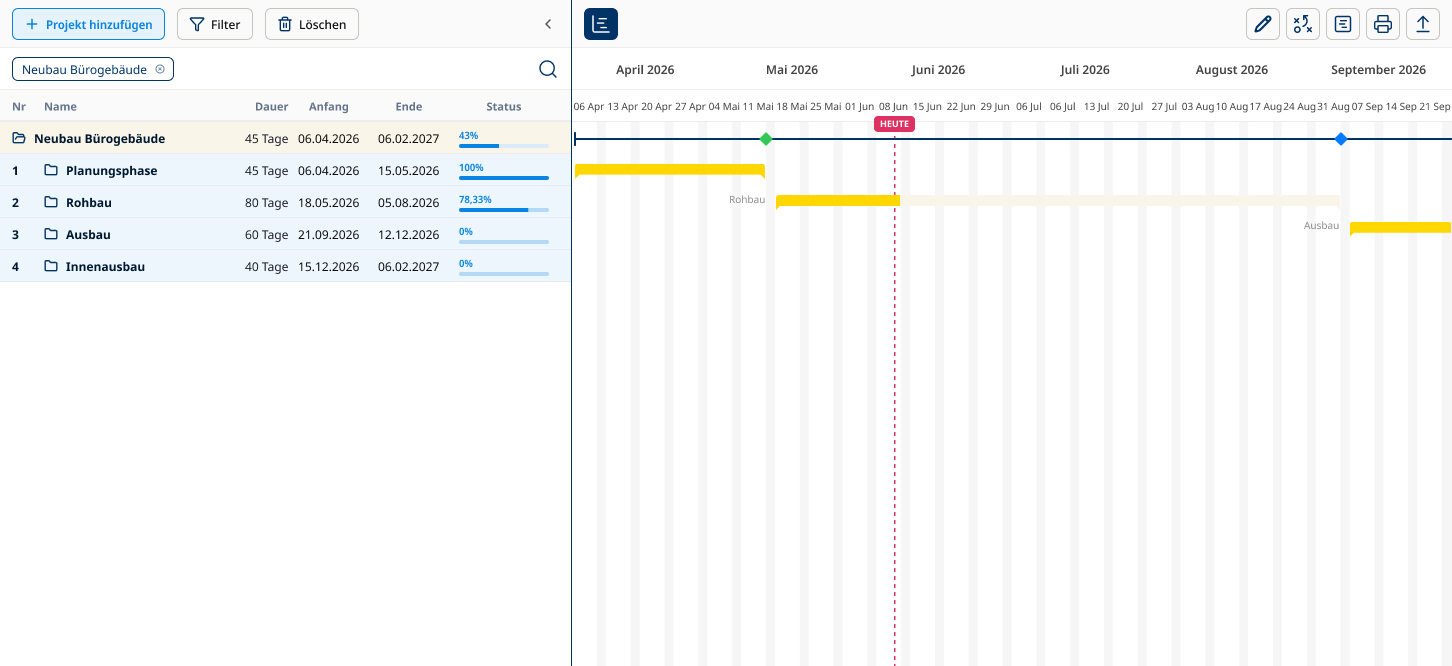The width and height of the screenshot is (1452, 666).
Task: Click the pencil edit icon
Action: tap(1263, 24)
